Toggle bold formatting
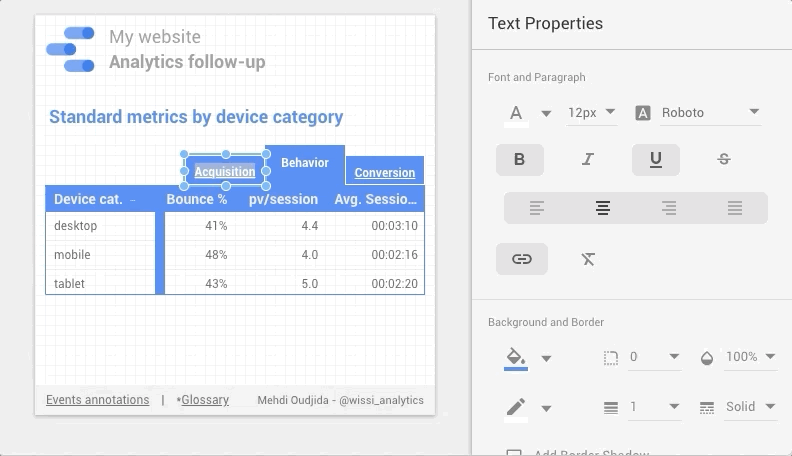Image resolution: width=792 pixels, height=456 pixels. (x=519, y=160)
